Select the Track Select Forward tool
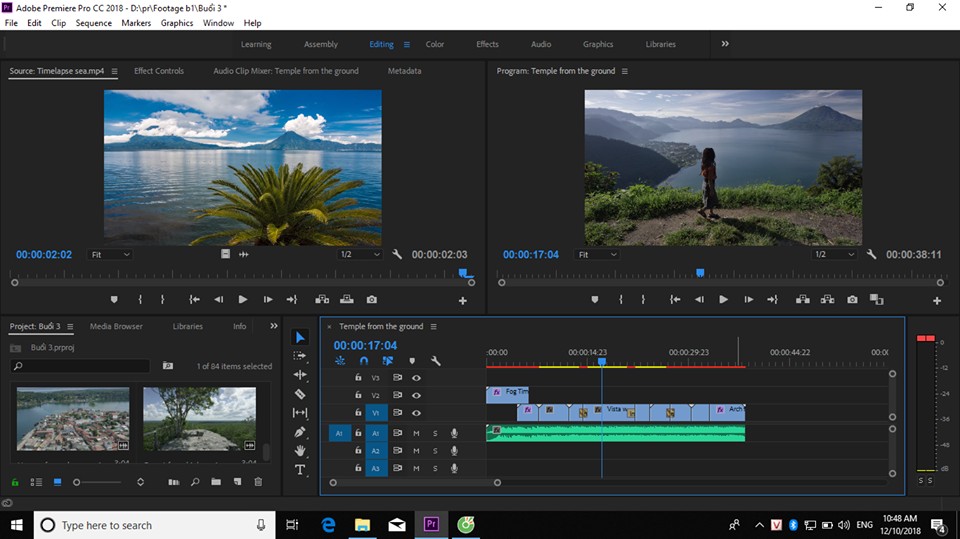 299,356
